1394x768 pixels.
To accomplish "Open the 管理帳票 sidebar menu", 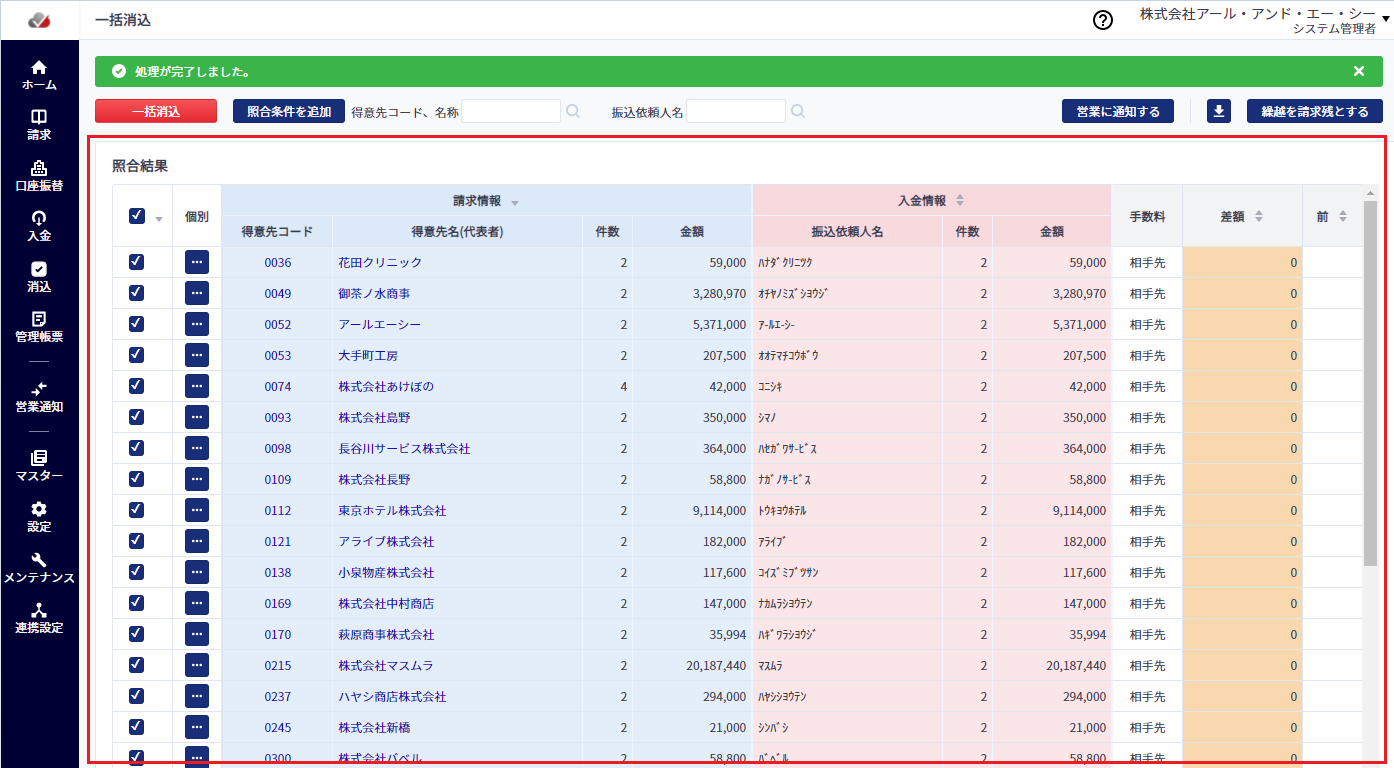I will click(39, 327).
